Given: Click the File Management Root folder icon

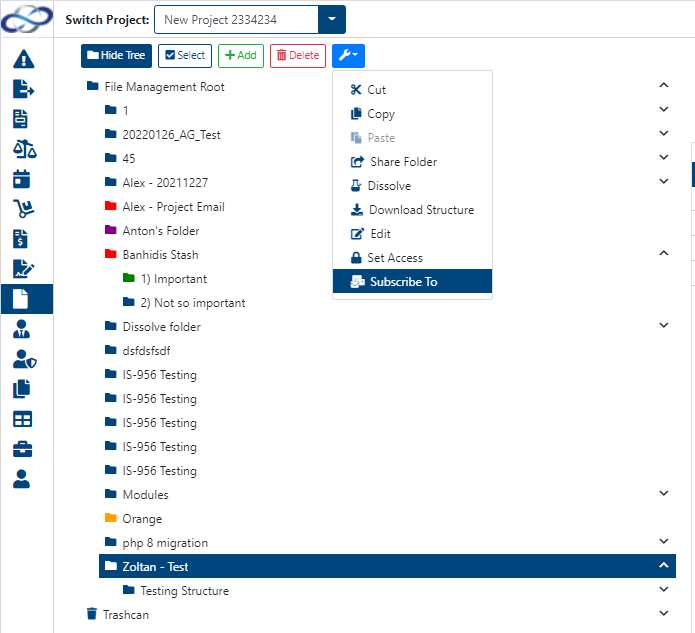Looking at the screenshot, I should [93, 86].
